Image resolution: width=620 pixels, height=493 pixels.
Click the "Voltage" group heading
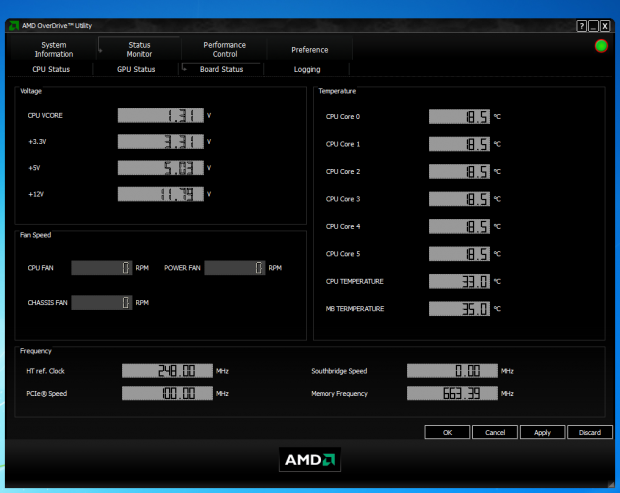(31, 91)
